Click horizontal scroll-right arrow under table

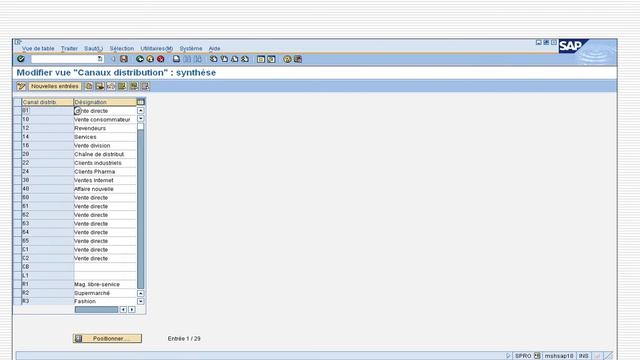(x=132, y=310)
